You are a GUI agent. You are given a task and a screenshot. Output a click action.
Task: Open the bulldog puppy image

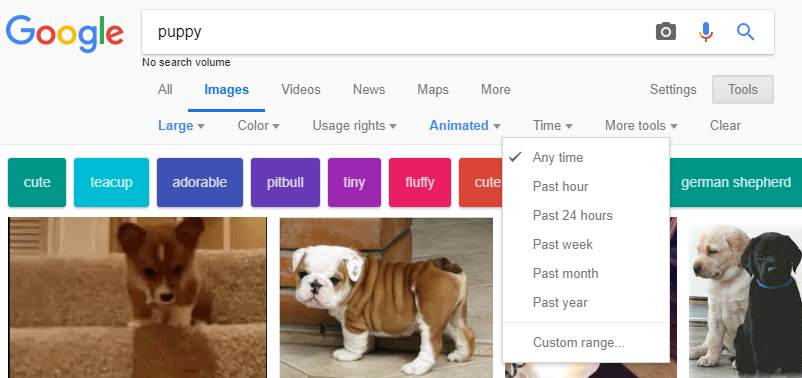click(x=386, y=298)
